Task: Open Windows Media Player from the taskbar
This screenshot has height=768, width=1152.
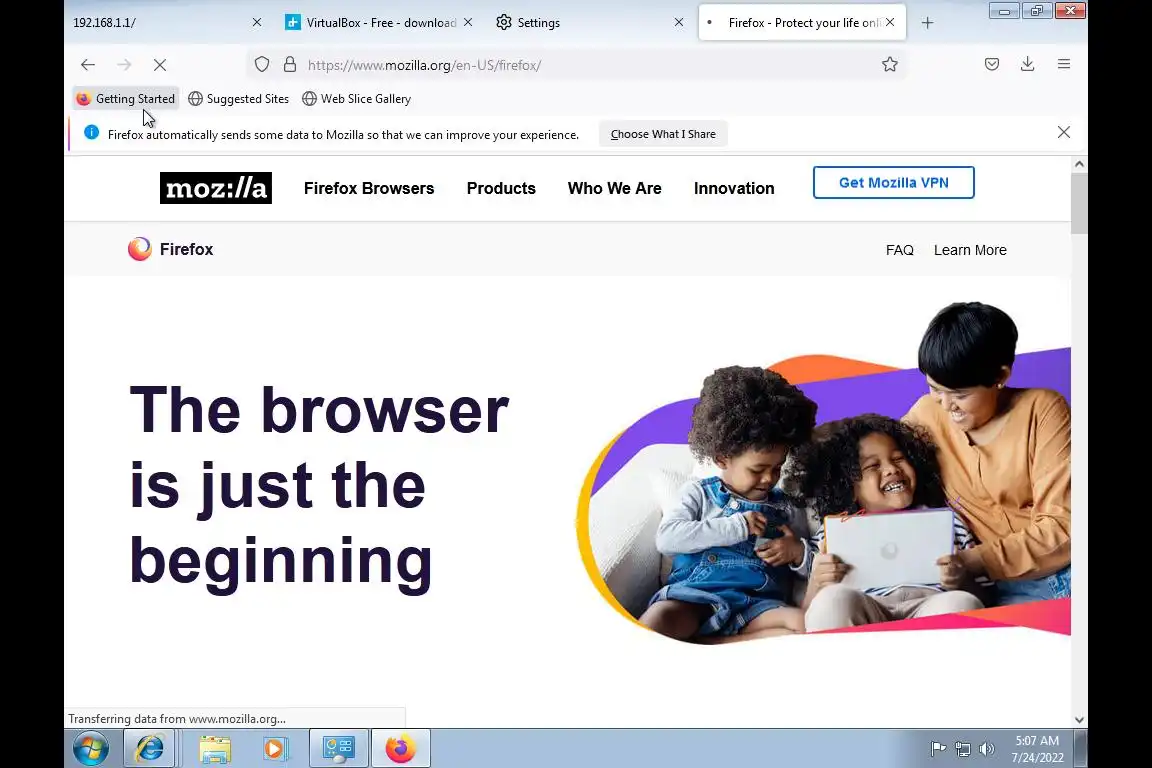Action: [x=274, y=749]
